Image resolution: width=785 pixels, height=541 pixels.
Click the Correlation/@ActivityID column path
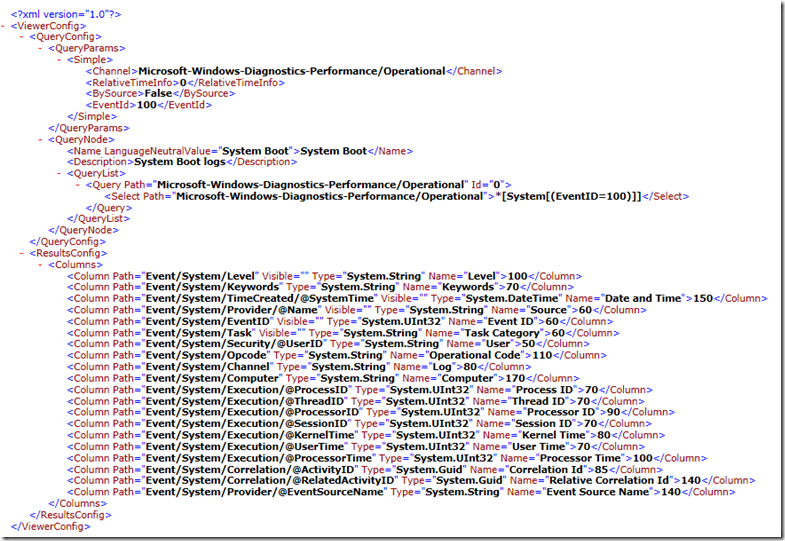250,470
